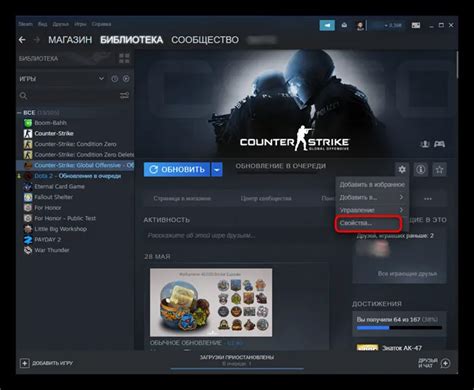This screenshot has width=474, height=390.
Task: Open friends and chat plus icon
Action: coord(446,363)
